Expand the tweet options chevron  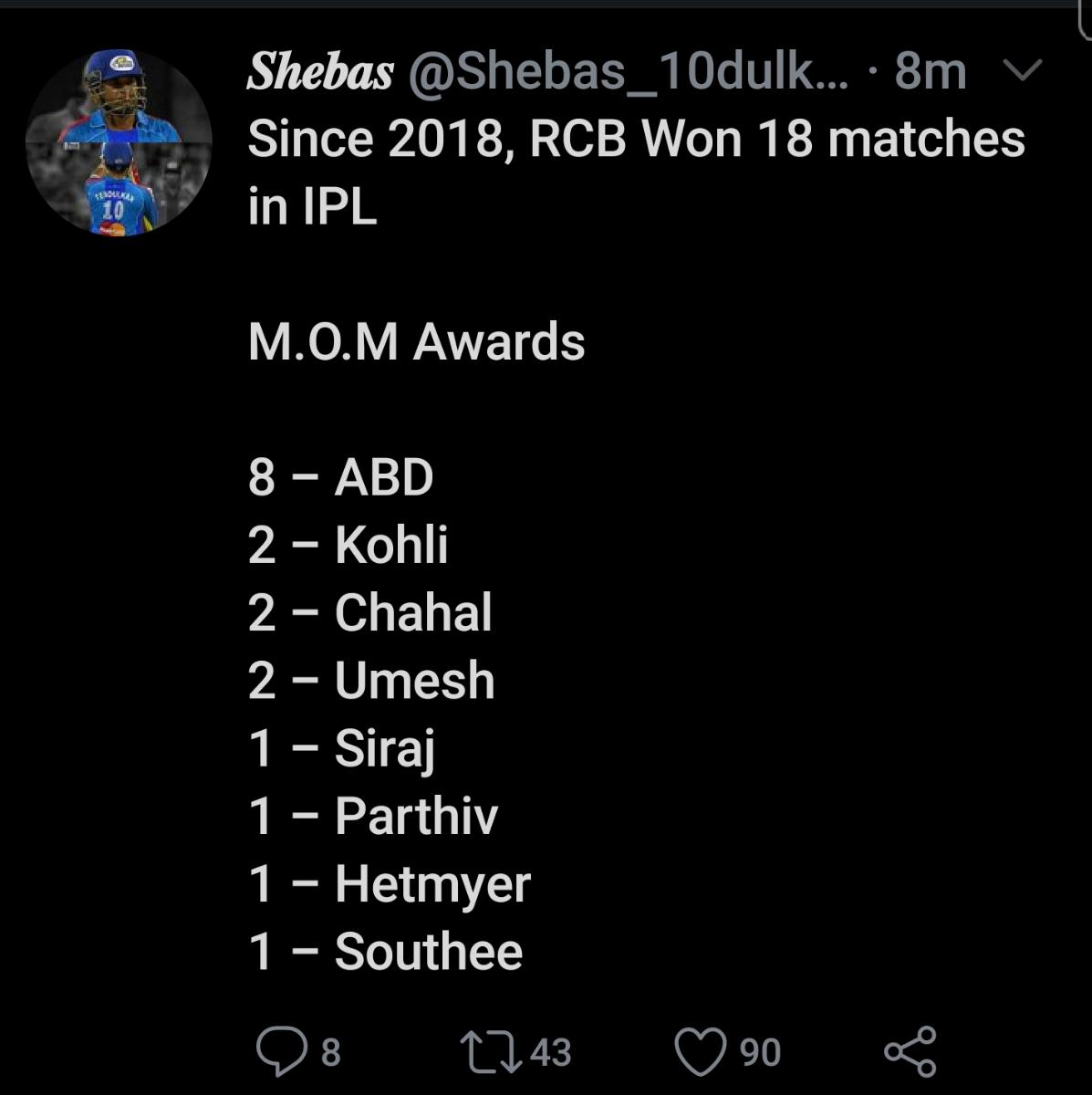(x=1023, y=71)
